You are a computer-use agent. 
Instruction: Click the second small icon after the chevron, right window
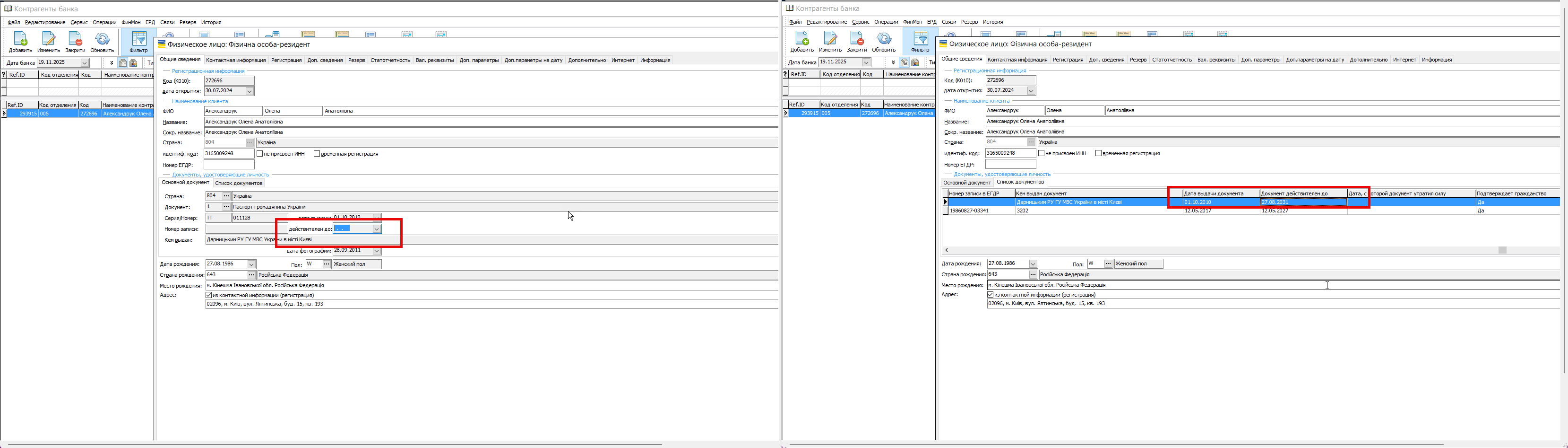pyautogui.click(x=915, y=62)
